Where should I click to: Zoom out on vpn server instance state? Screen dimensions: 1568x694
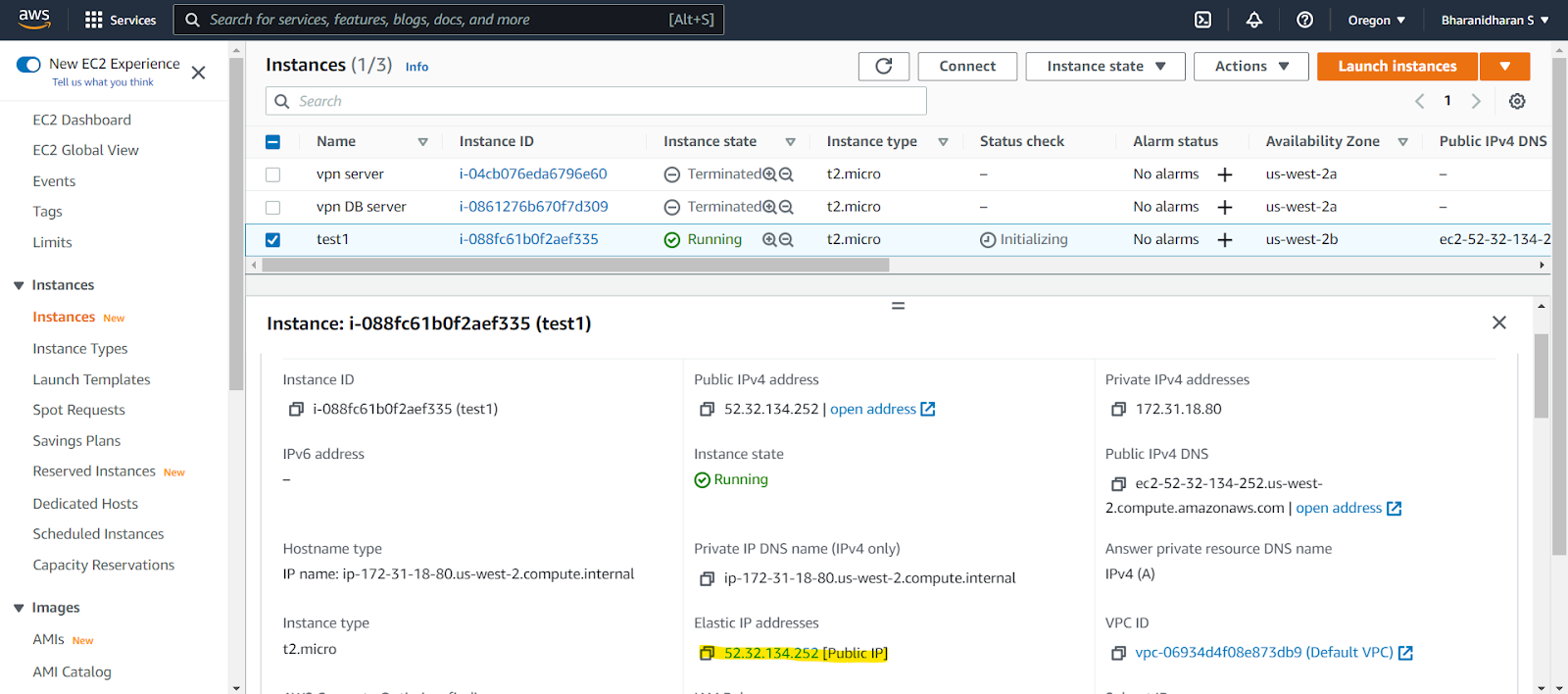coord(786,174)
